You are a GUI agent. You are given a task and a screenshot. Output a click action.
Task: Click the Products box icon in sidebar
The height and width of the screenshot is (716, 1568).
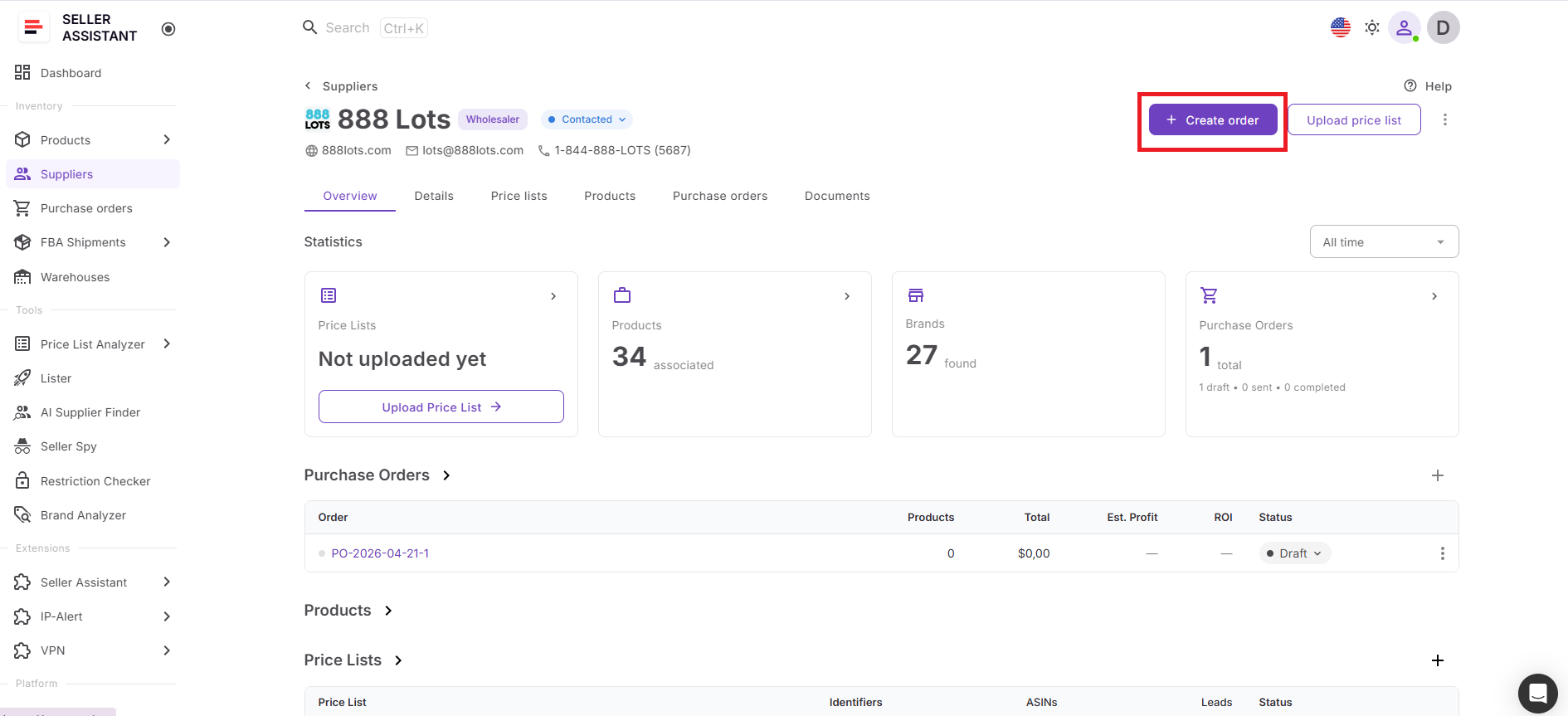click(x=22, y=140)
